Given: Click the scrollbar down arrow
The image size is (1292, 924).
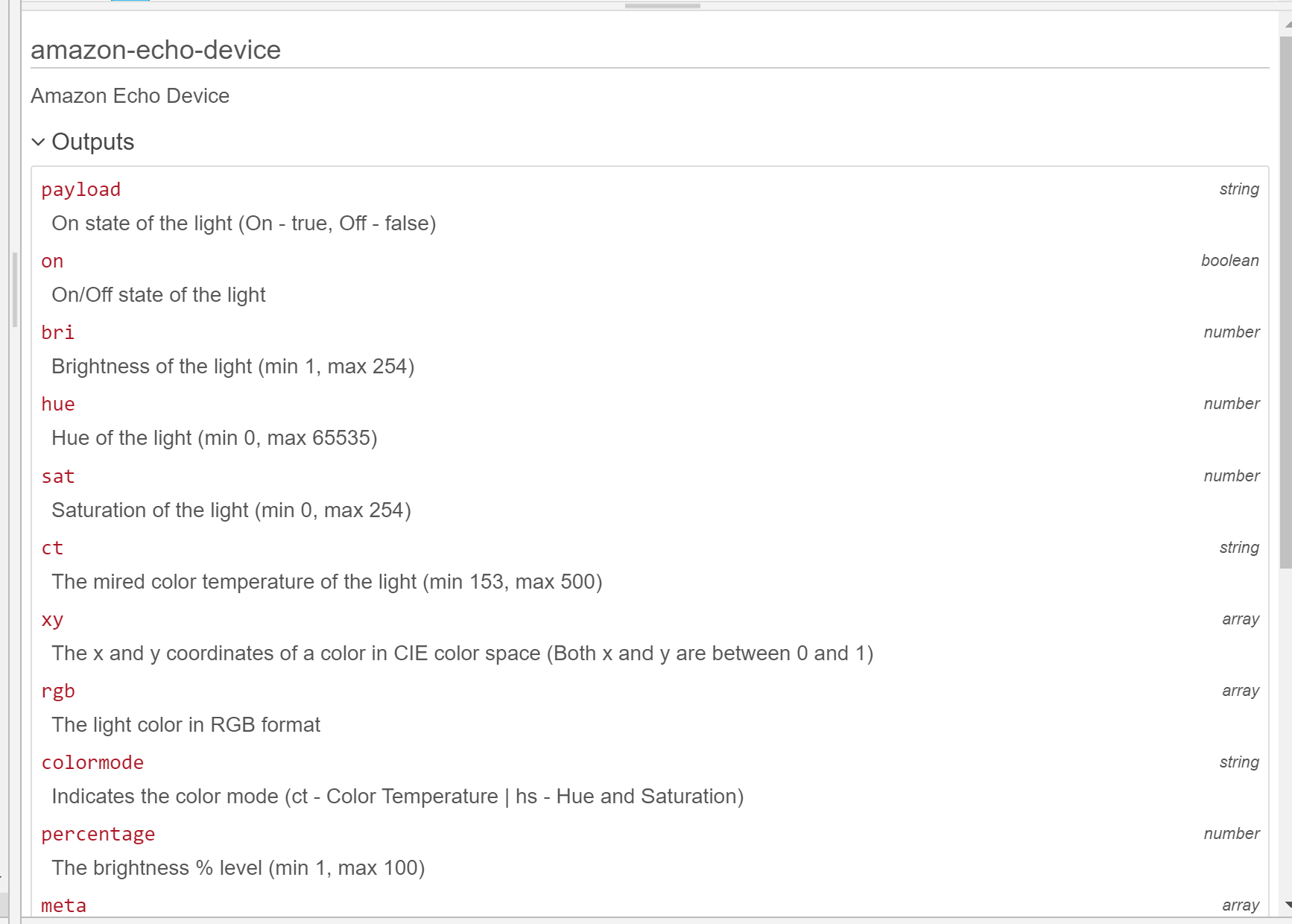Looking at the screenshot, I should point(1286,905).
